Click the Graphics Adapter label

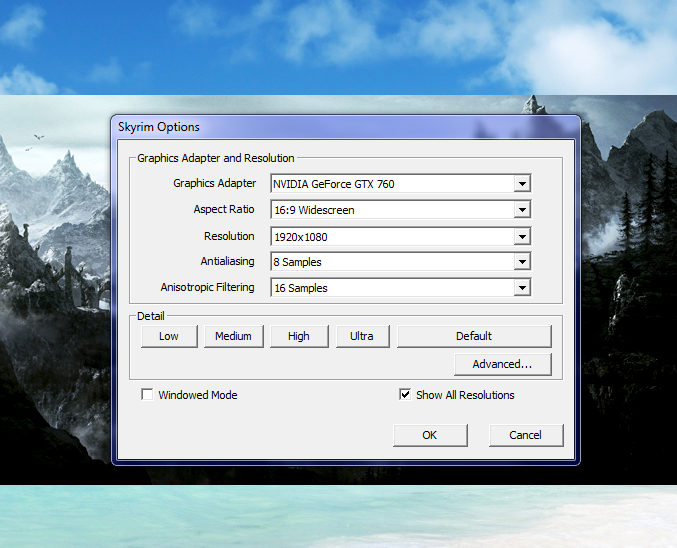point(215,183)
